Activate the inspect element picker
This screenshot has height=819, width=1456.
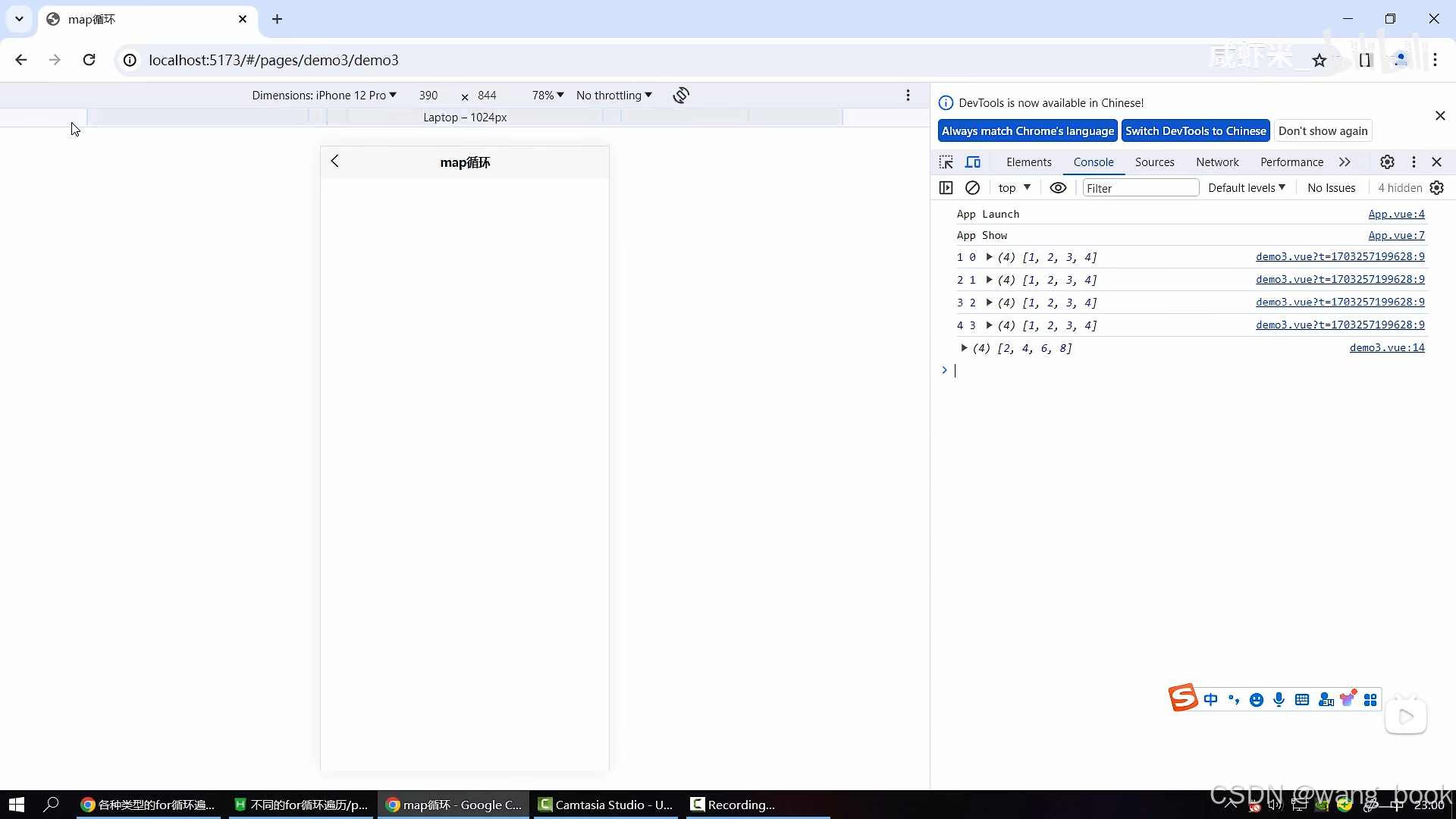[946, 162]
